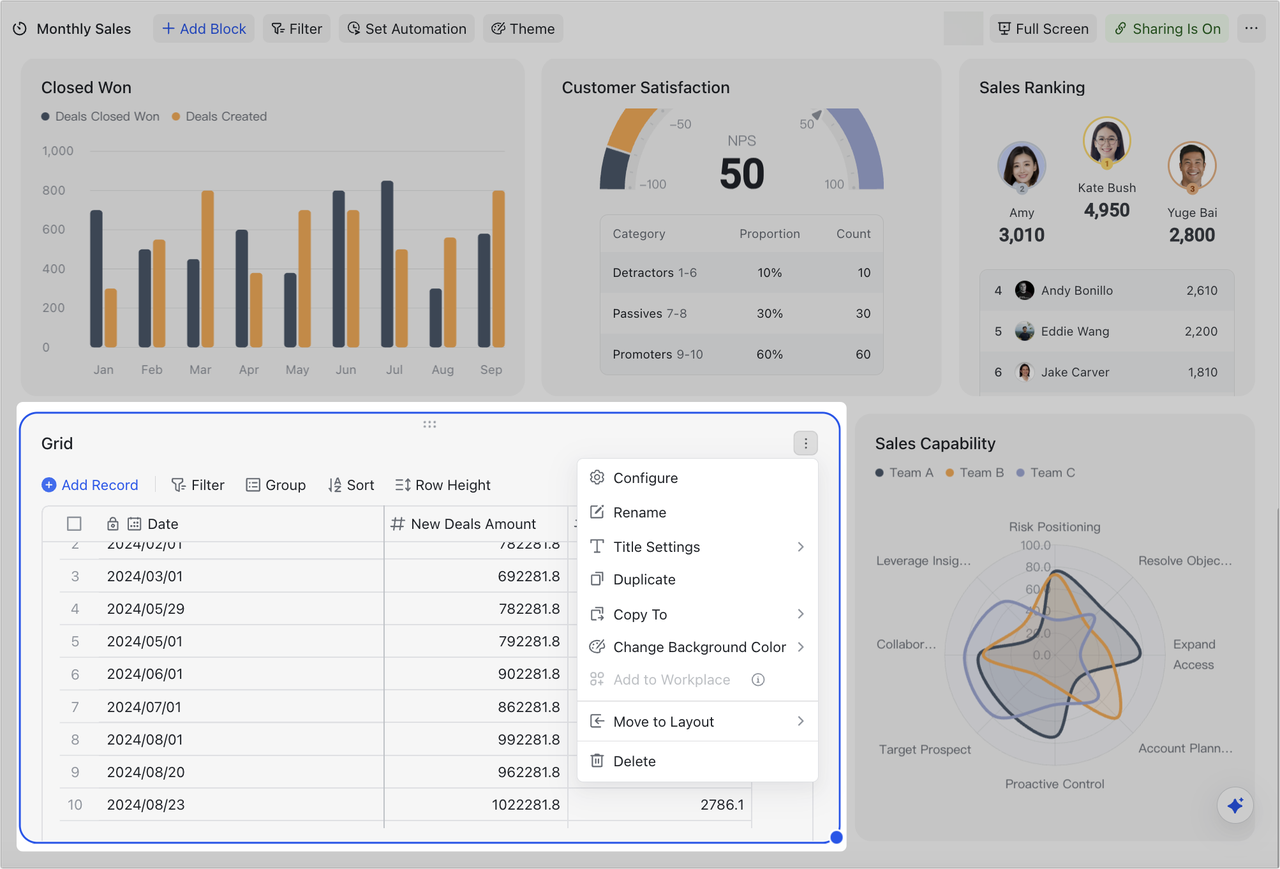Click Andy Bonillo's ranking row
The image size is (1280, 869).
pyautogui.click(x=1107, y=290)
